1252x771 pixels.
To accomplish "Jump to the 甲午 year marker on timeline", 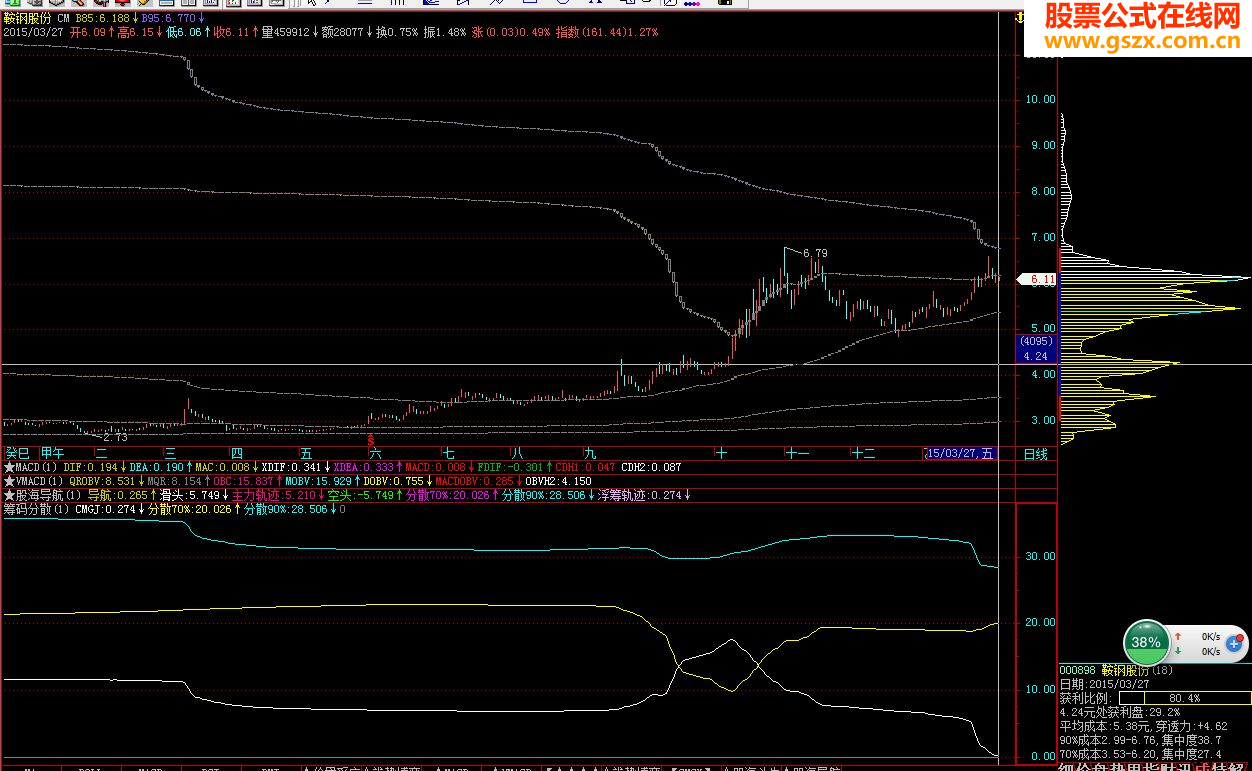I will 52,454.
